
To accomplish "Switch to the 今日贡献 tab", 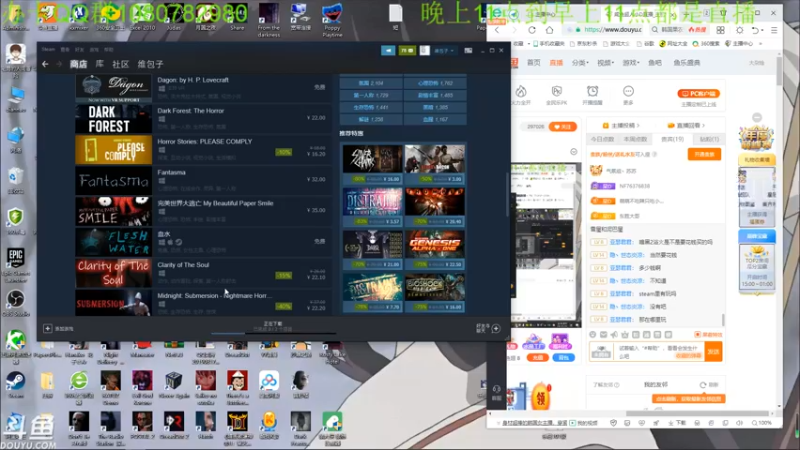I will pyautogui.click(x=602, y=139).
